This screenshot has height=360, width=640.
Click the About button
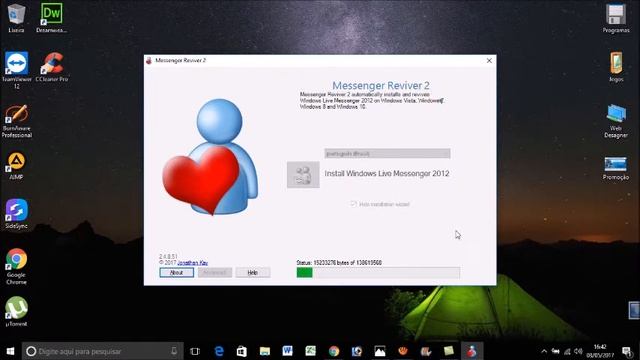pos(176,272)
